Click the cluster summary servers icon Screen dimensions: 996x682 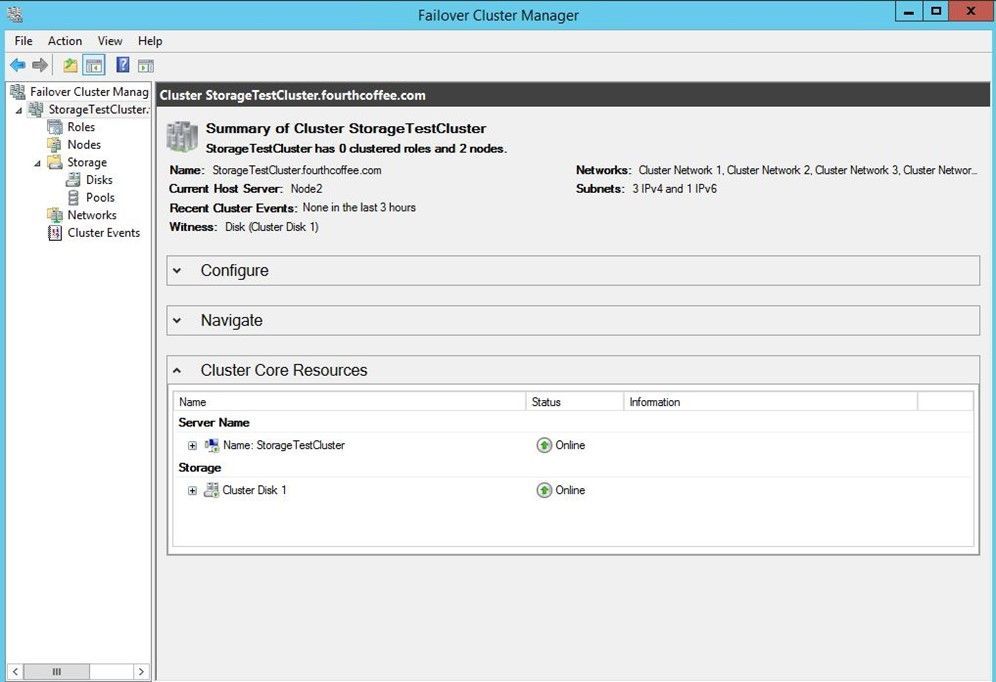point(182,137)
